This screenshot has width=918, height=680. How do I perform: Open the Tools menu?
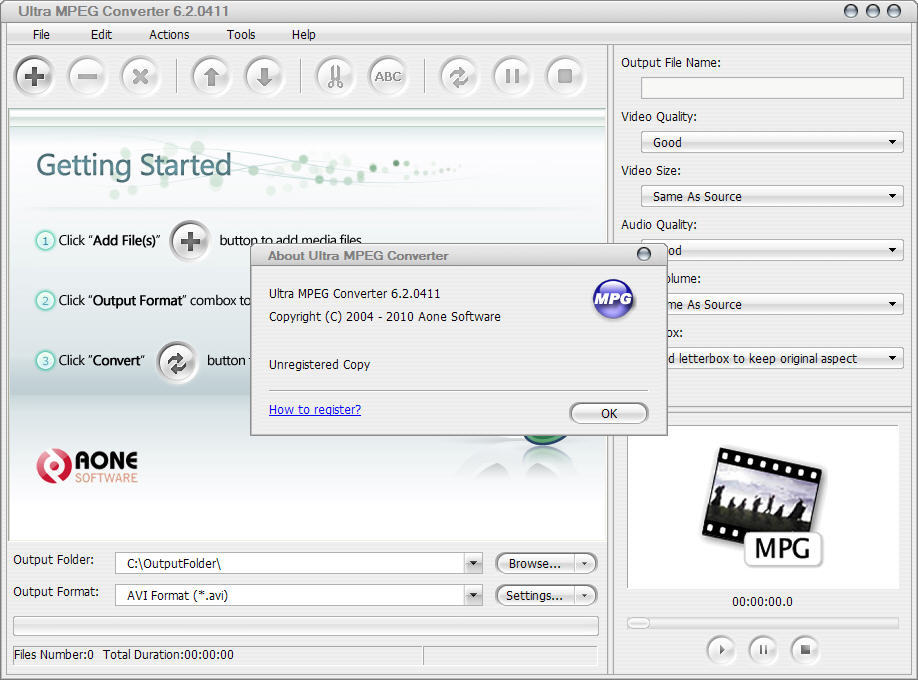click(240, 34)
